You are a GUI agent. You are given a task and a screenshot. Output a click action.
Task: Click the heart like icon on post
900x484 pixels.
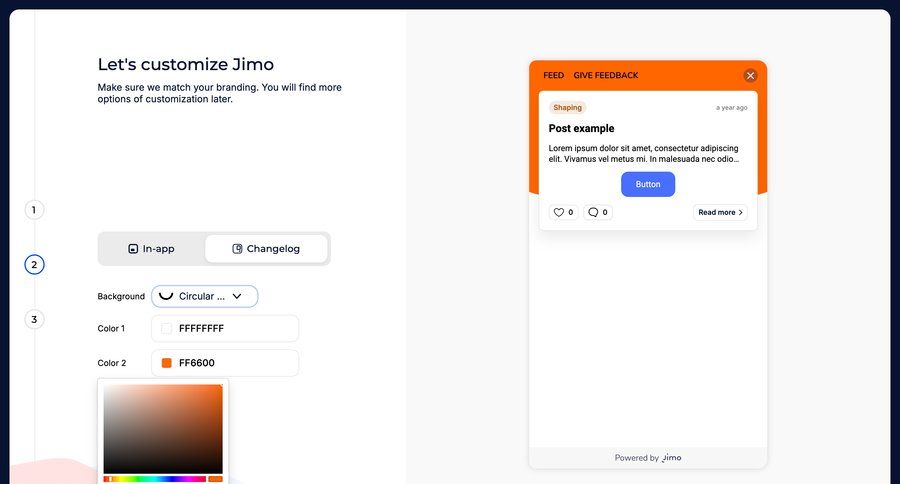click(558, 212)
